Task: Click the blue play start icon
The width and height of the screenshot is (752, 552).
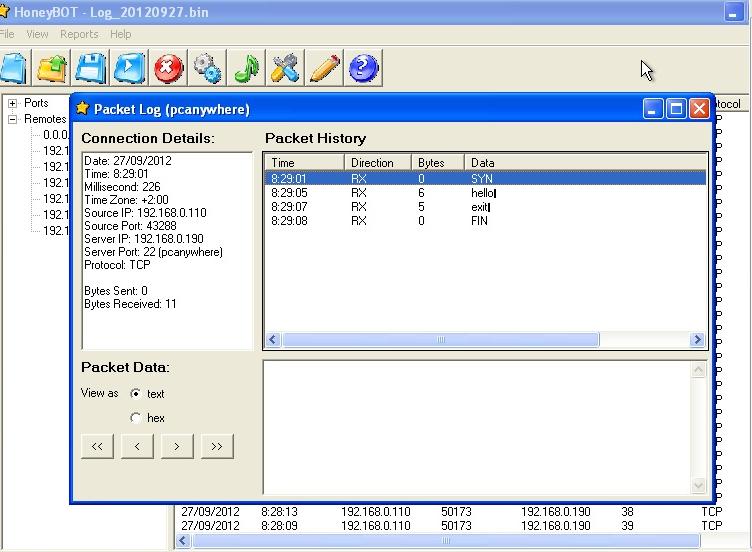Action: tap(130, 68)
